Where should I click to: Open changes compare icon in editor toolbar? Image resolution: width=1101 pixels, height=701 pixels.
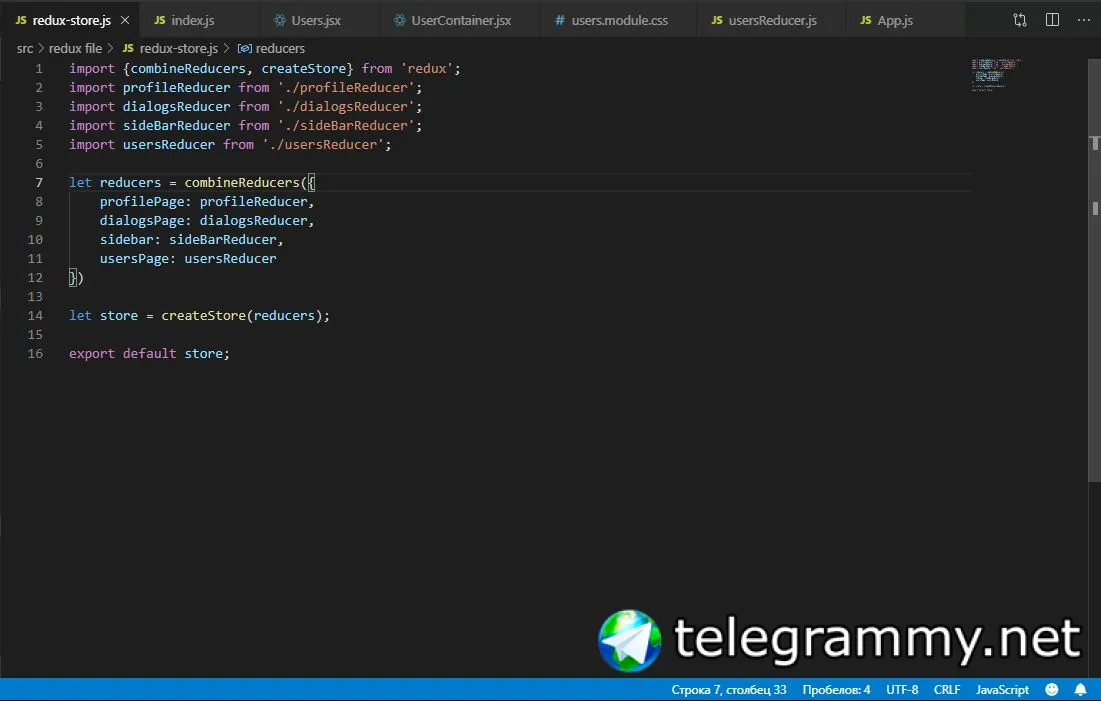click(x=1020, y=20)
